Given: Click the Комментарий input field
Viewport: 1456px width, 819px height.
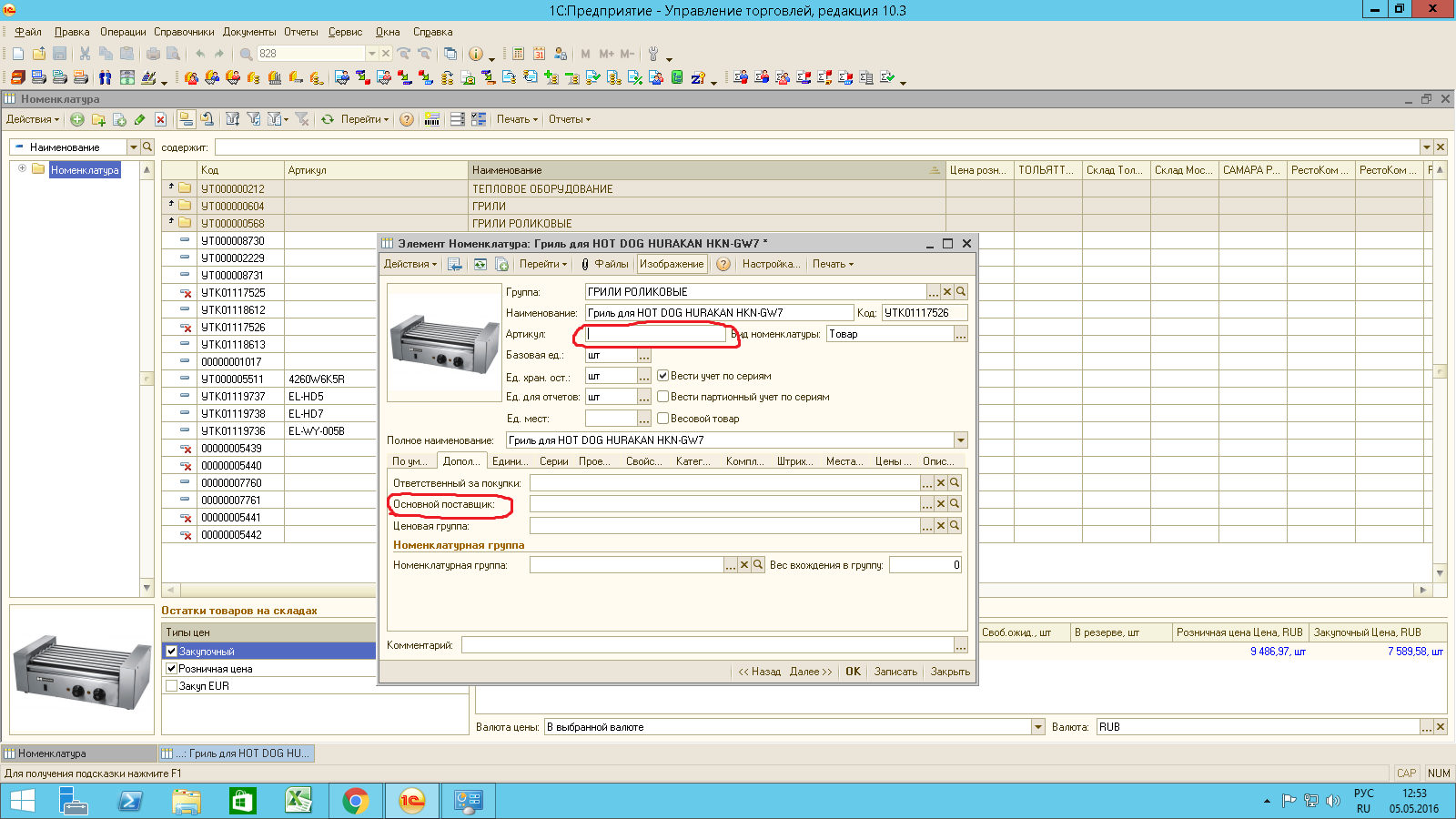Looking at the screenshot, I should pos(707,645).
